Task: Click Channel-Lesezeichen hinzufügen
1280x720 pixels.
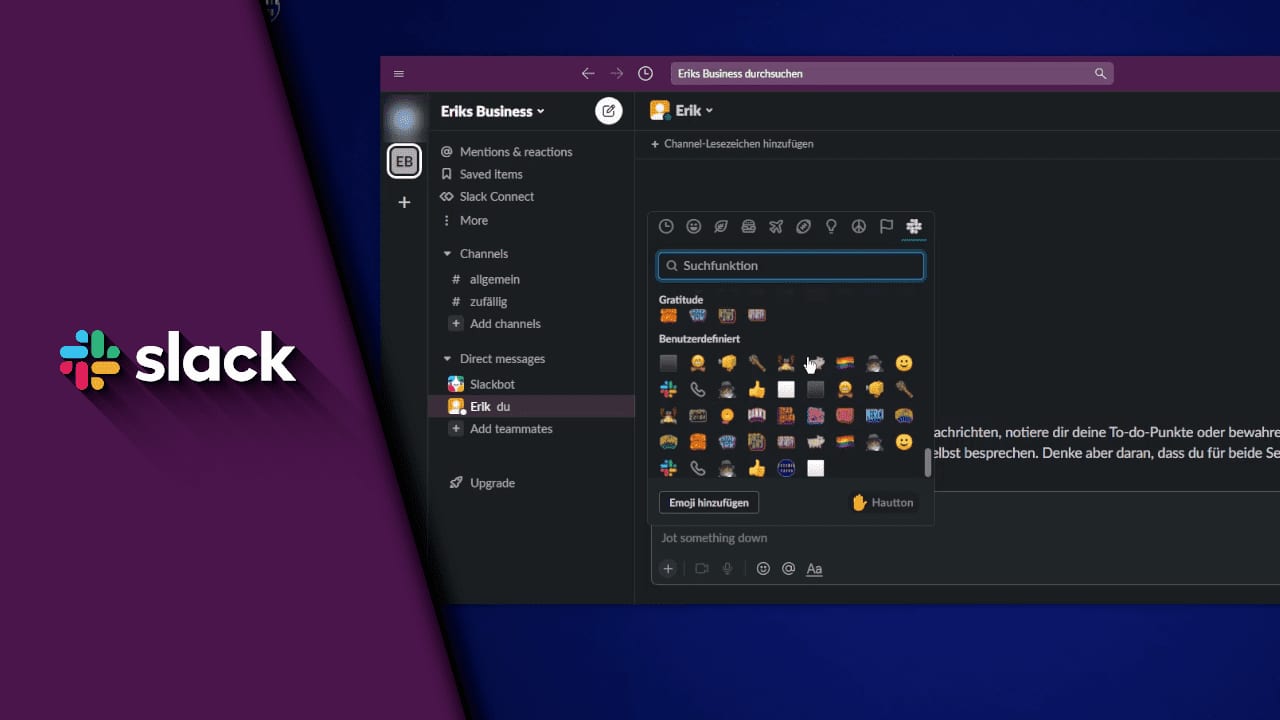Action: click(732, 144)
